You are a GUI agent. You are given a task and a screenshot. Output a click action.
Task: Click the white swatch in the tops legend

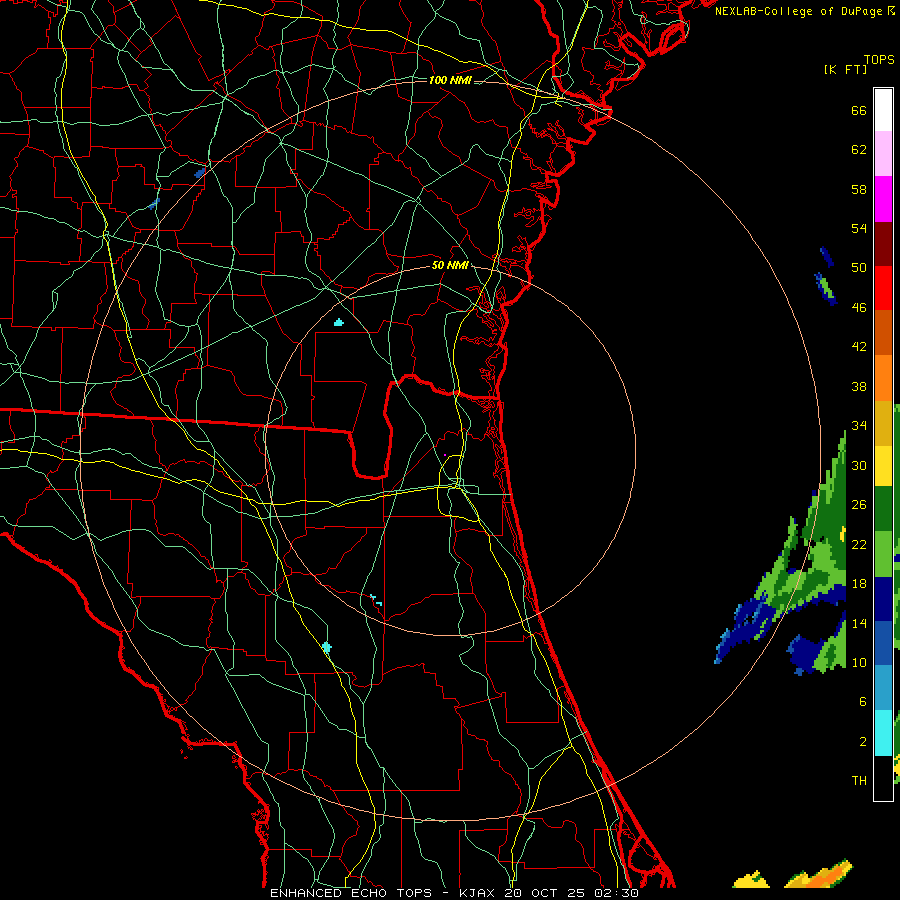click(883, 110)
